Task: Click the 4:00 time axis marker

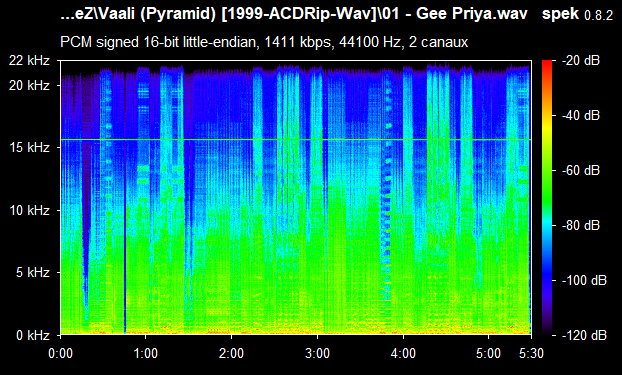Action: [x=403, y=353]
